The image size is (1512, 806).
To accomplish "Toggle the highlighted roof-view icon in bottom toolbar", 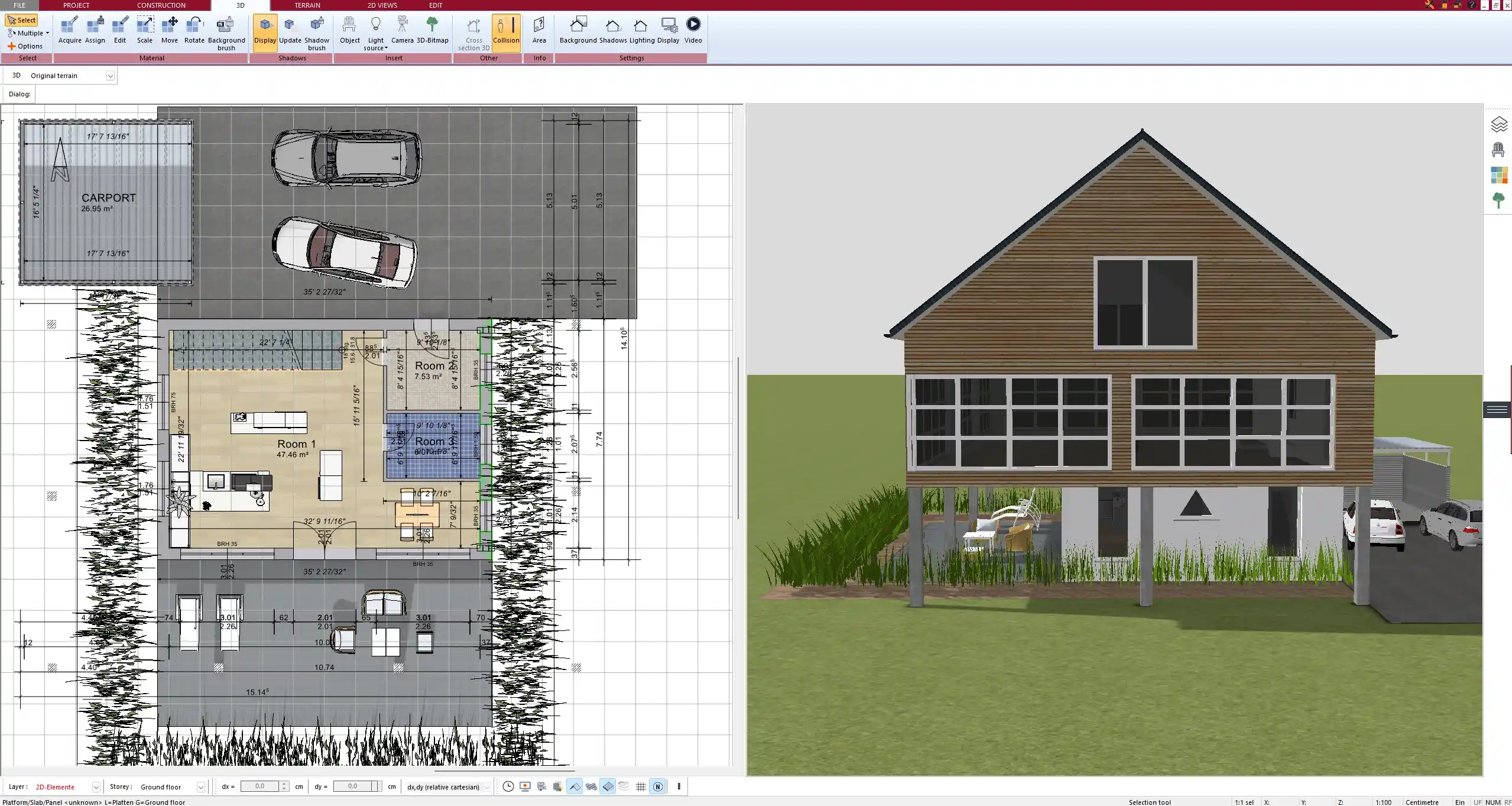I will click(x=575, y=786).
